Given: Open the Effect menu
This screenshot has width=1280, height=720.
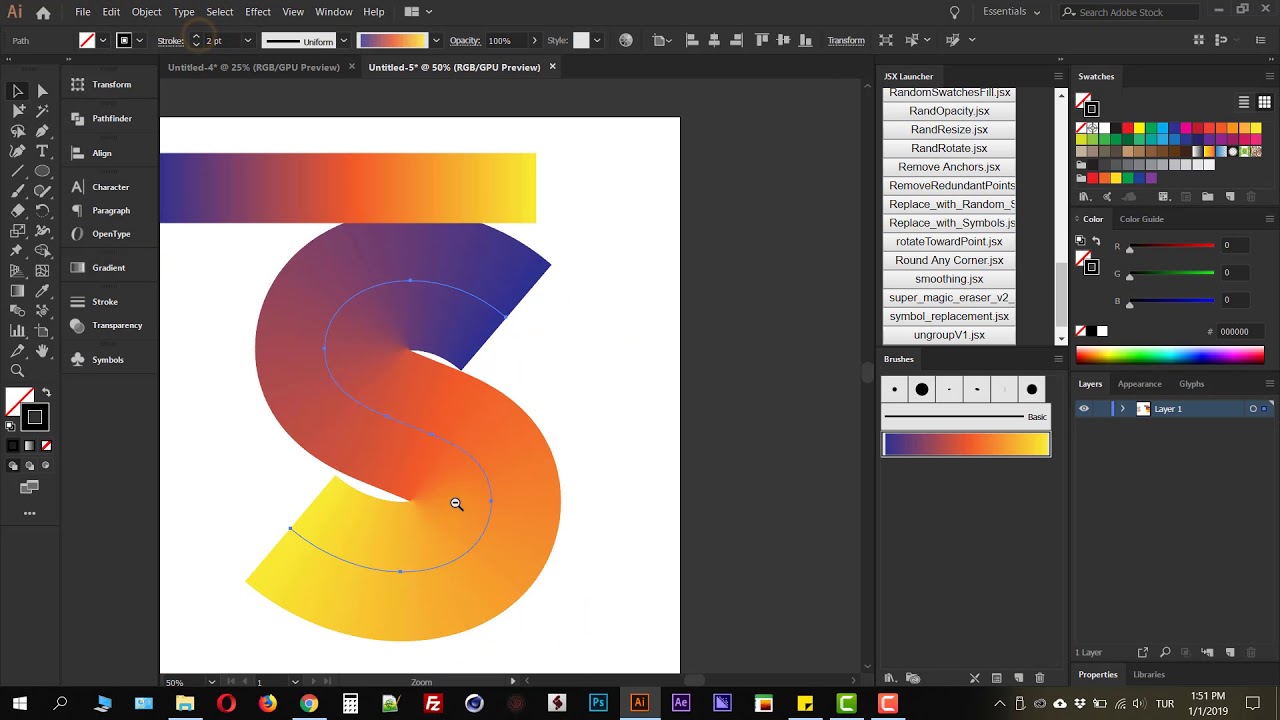Looking at the screenshot, I should [x=258, y=12].
